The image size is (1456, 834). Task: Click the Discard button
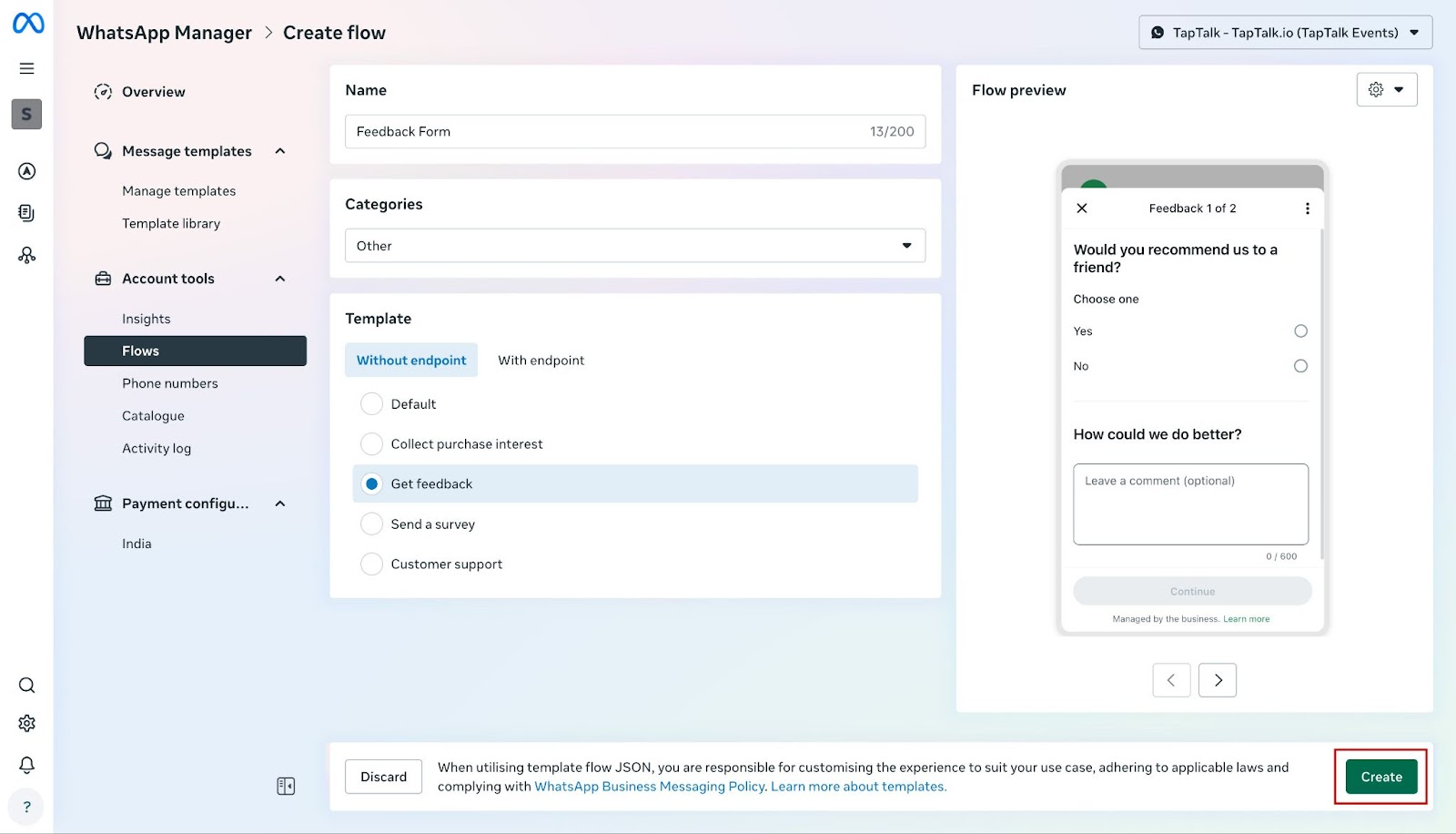click(383, 777)
